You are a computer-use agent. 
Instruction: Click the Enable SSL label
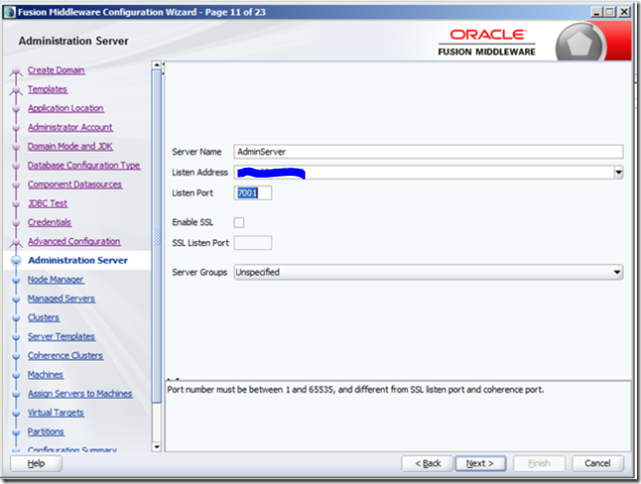coord(193,222)
